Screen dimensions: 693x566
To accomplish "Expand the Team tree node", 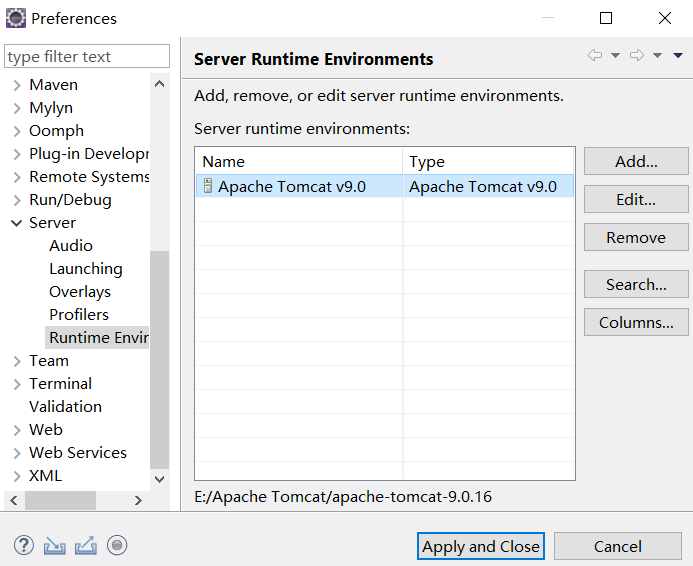I will click(x=17, y=361).
